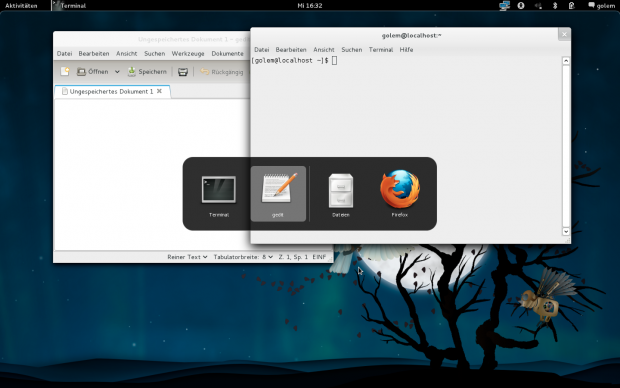Open volume icon in top bar
The image size is (620, 388).
tap(538, 6)
